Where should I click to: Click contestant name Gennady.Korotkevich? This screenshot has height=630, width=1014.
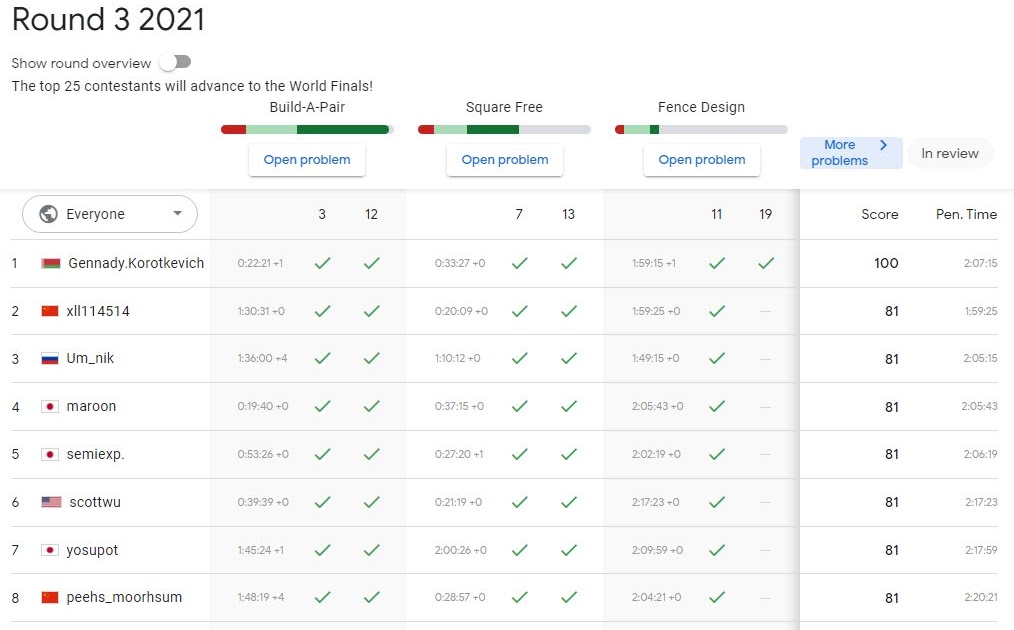pos(134,263)
